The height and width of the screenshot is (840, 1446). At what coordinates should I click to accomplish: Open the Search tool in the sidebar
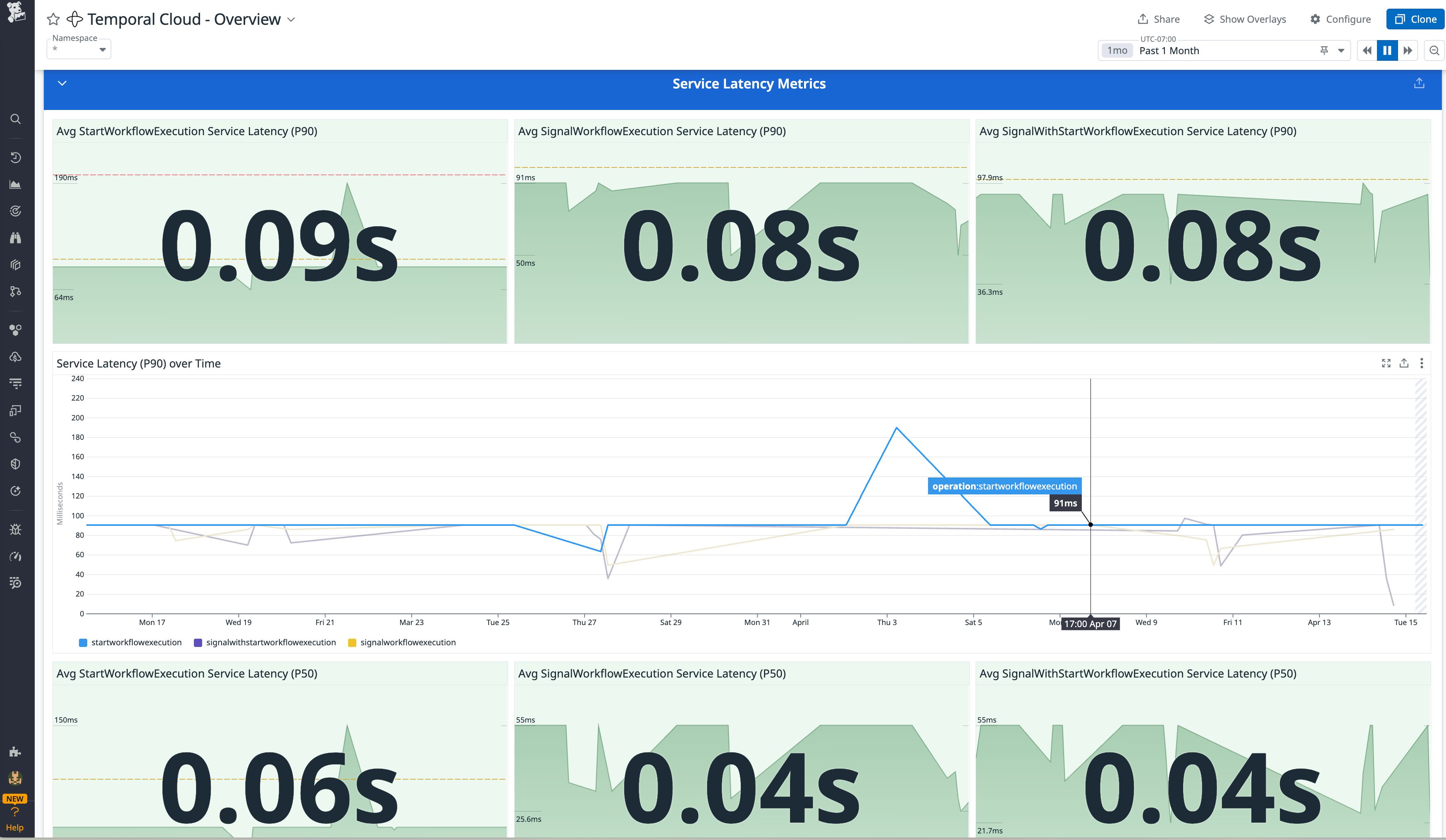click(x=15, y=119)
